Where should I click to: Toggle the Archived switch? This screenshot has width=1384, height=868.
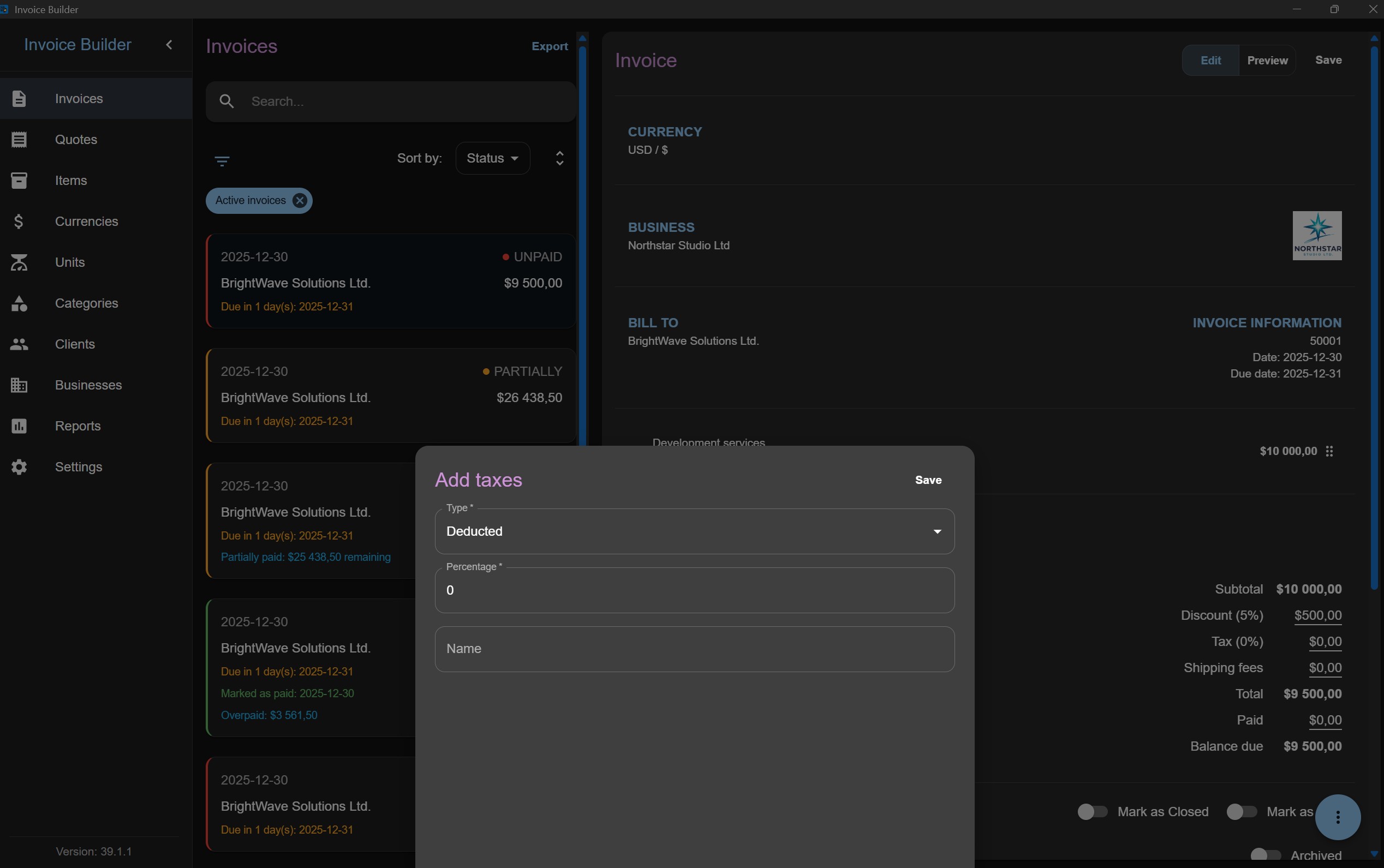point(1266,855)
